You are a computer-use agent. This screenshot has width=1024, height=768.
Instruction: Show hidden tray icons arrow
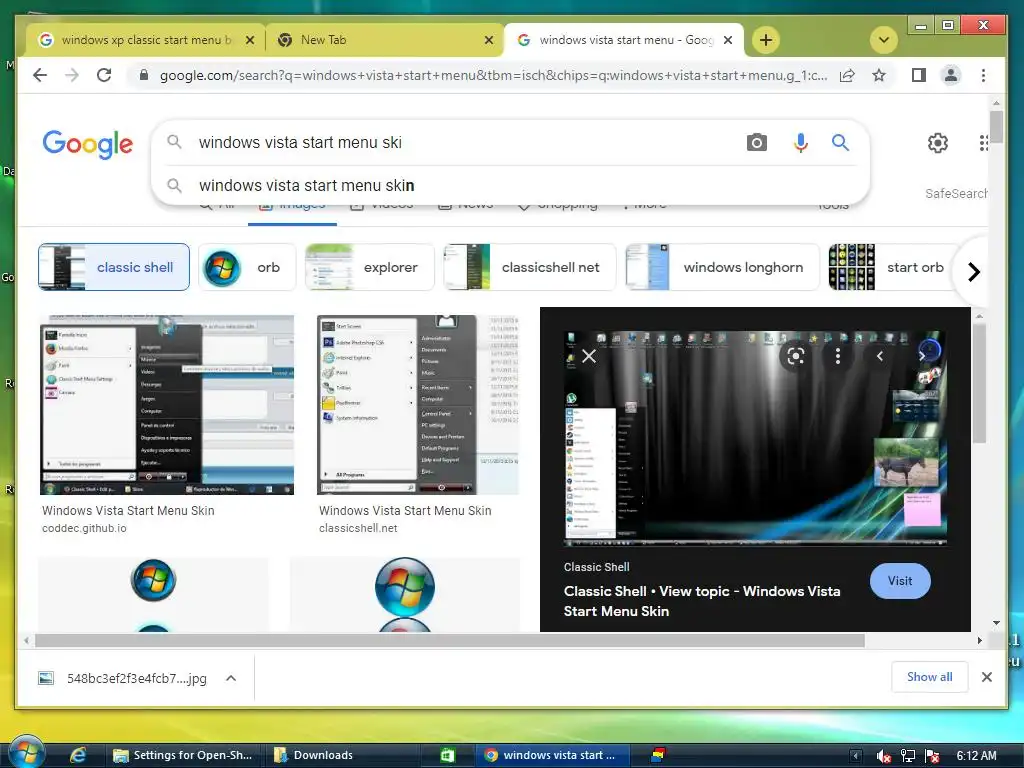point(855,756)
